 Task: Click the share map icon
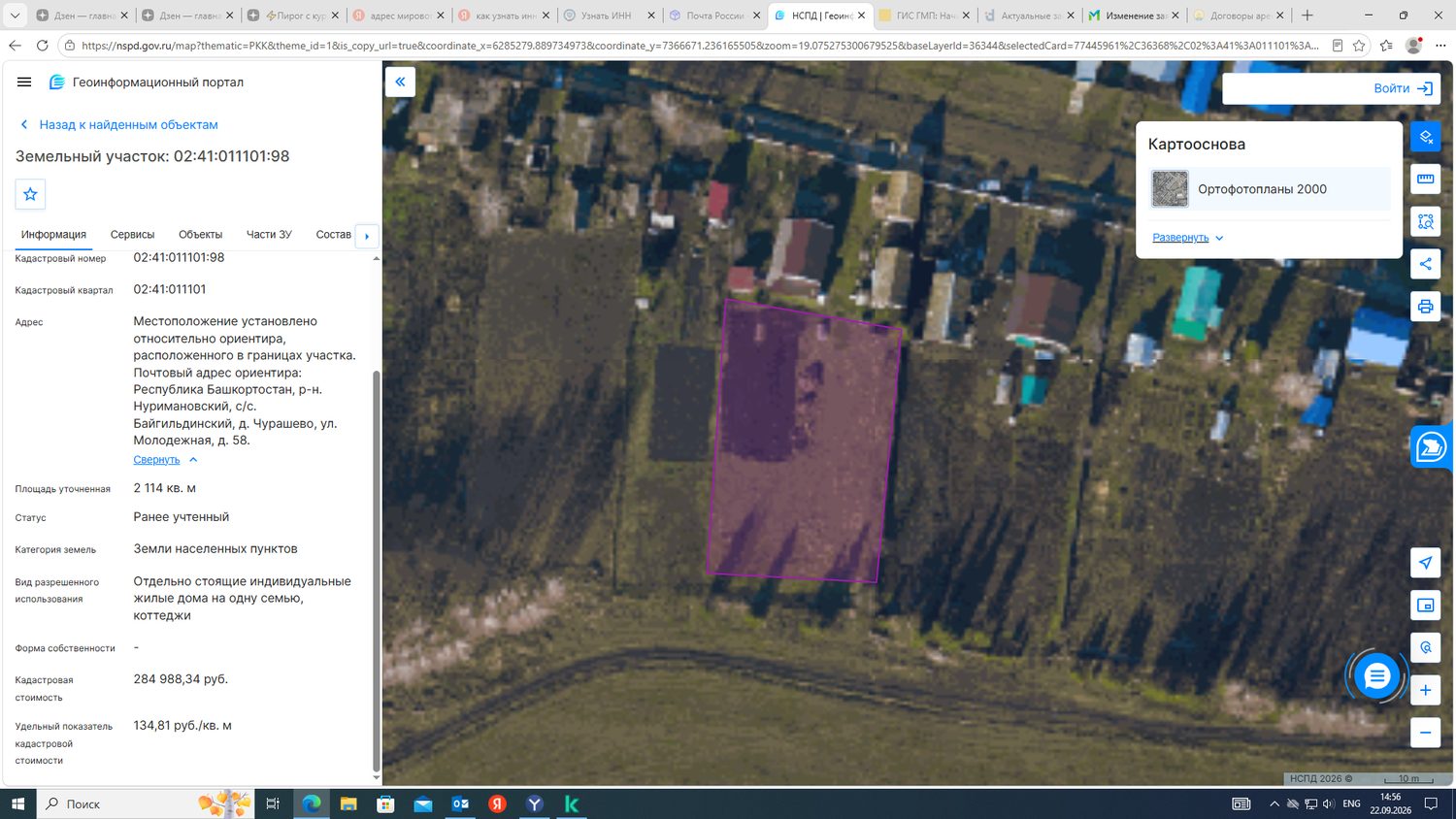[1425, 264]
